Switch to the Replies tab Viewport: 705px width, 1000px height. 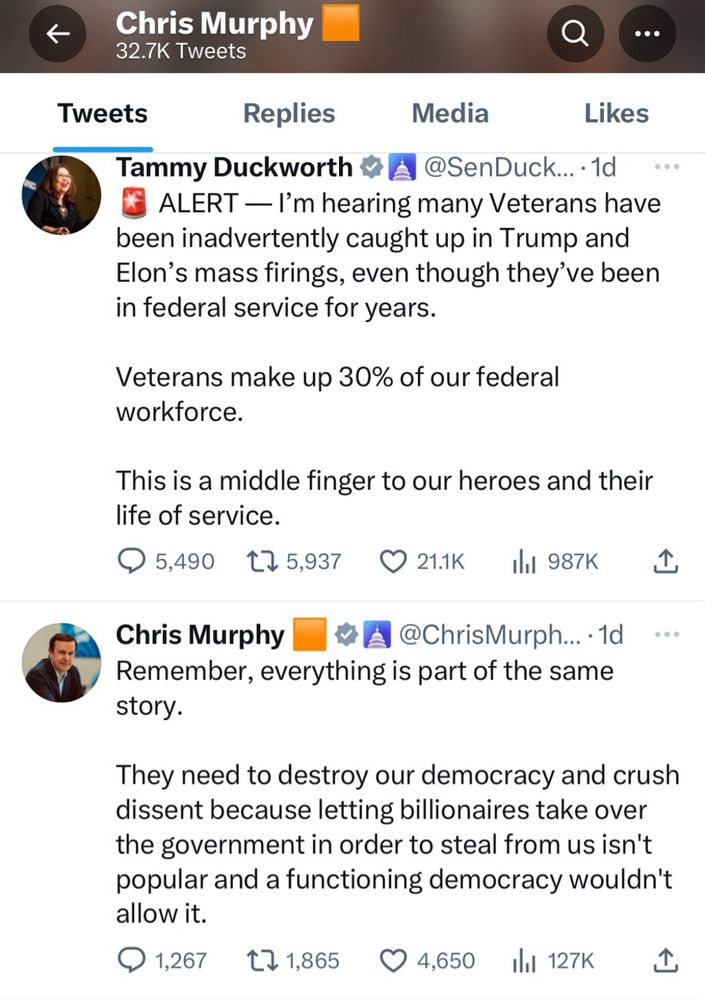coord(289,114)
